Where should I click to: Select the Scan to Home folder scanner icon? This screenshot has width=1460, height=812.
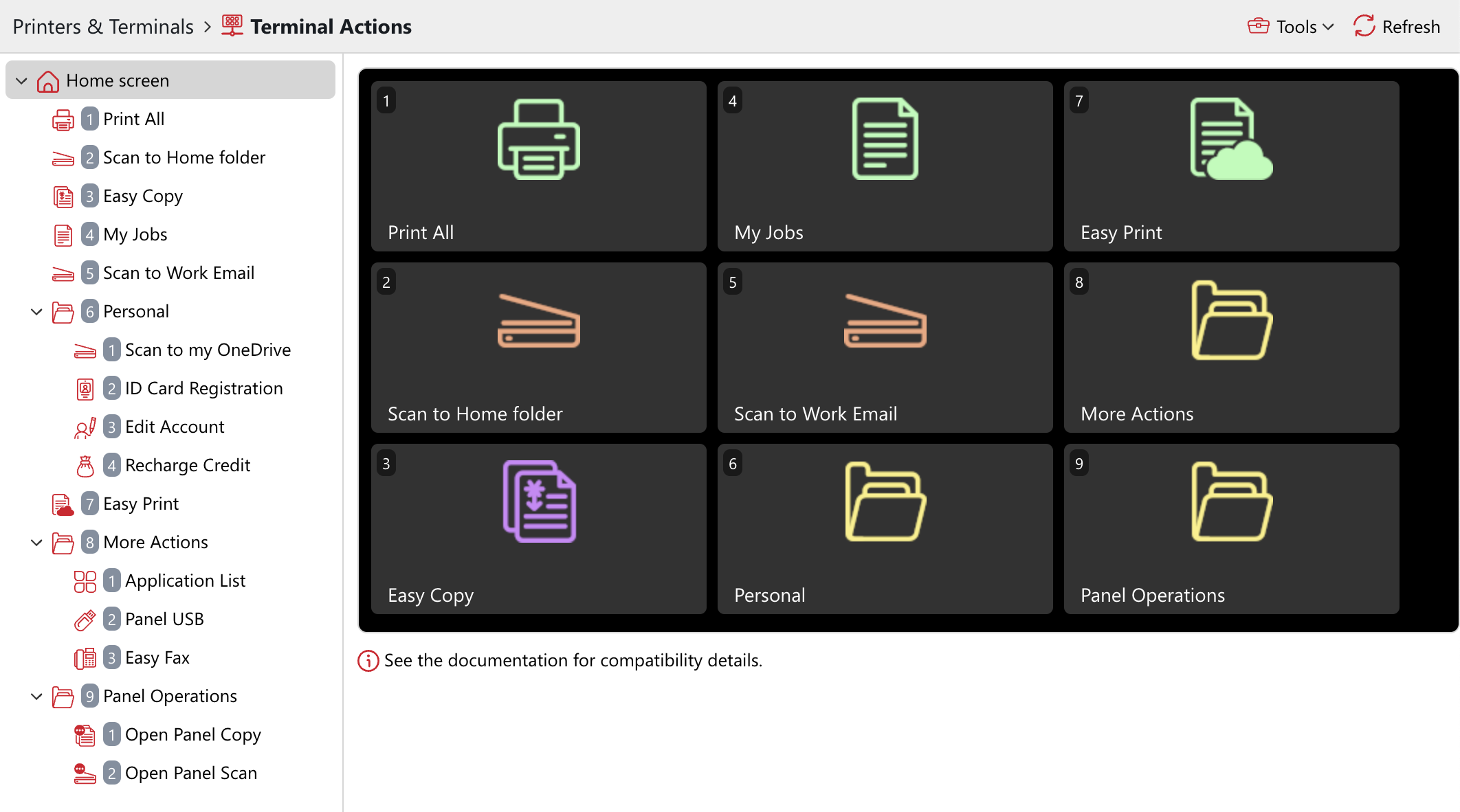tap(63, 157)
